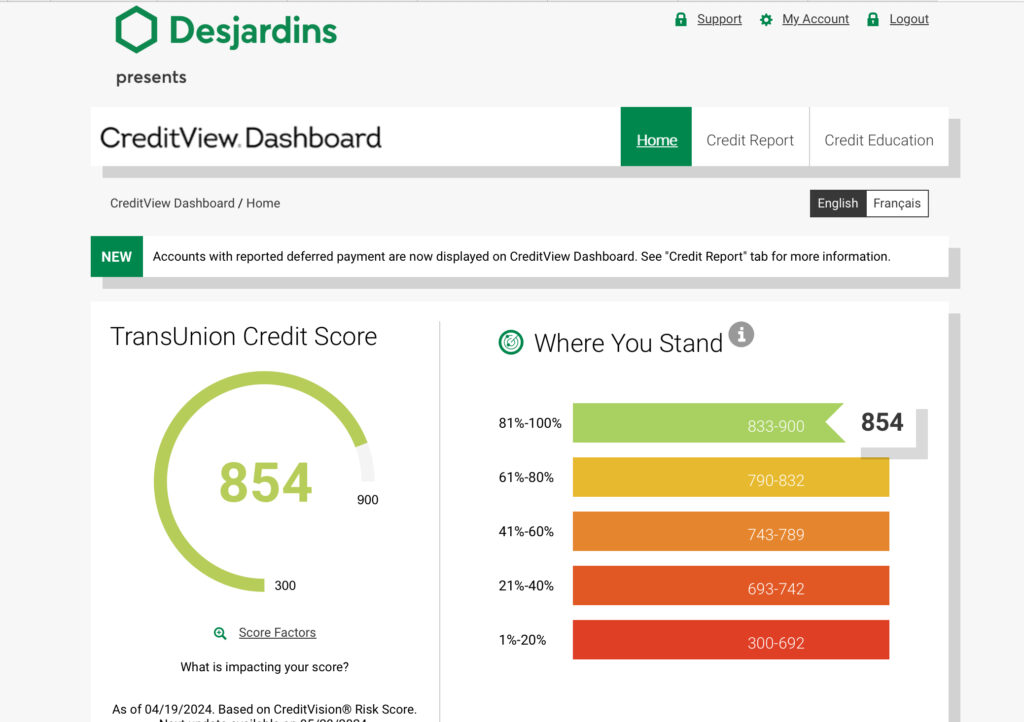Viewport: 1024px width, 722px height.
Task: Click the magnifier icon beside Score Factors
Action: click(x=220, y=633)
